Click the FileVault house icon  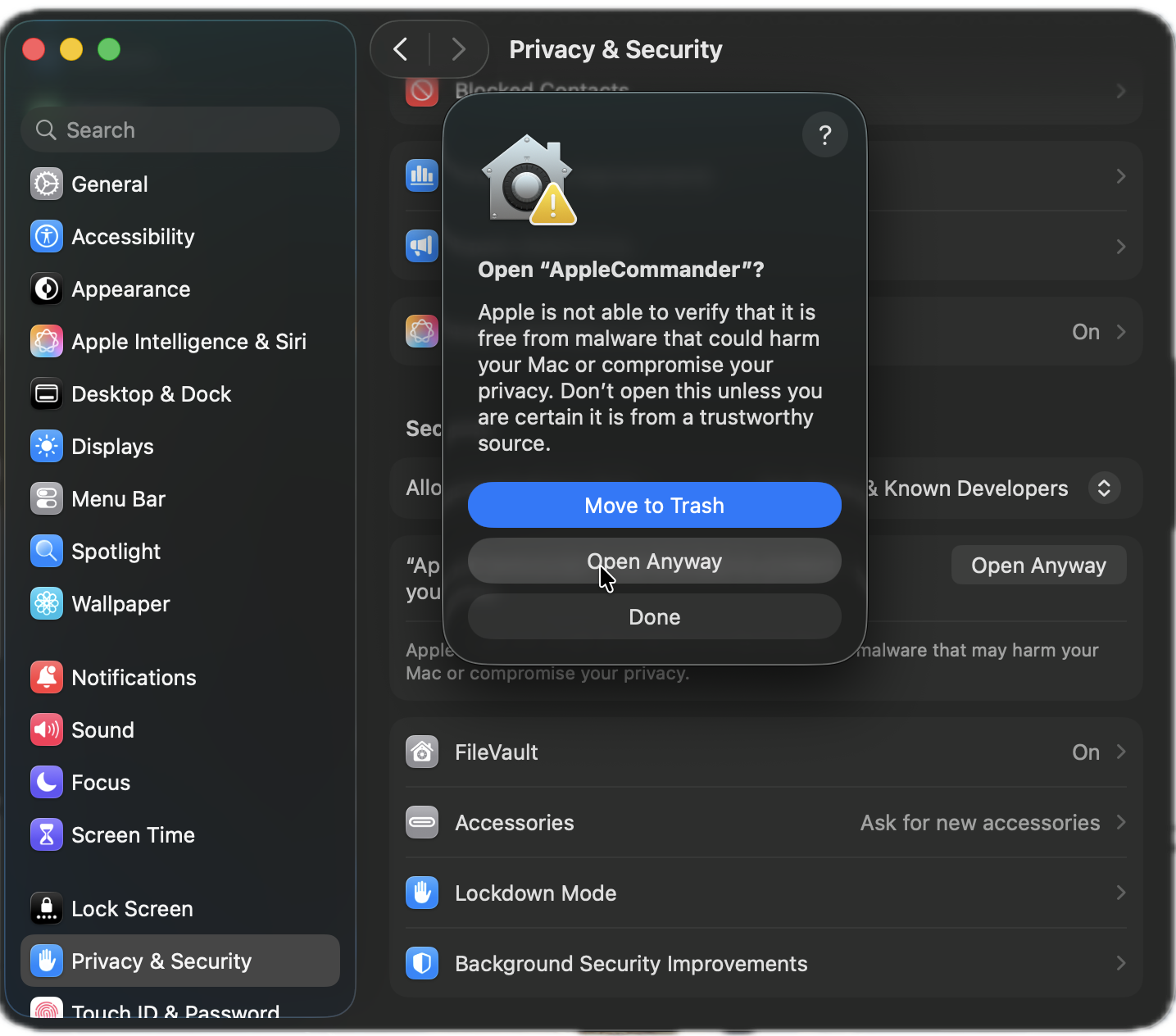(x=422, y=752)
